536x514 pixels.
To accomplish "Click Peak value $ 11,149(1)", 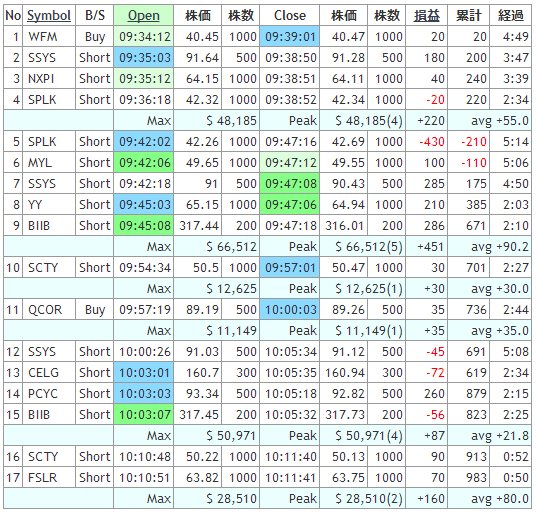I will 368,331.
